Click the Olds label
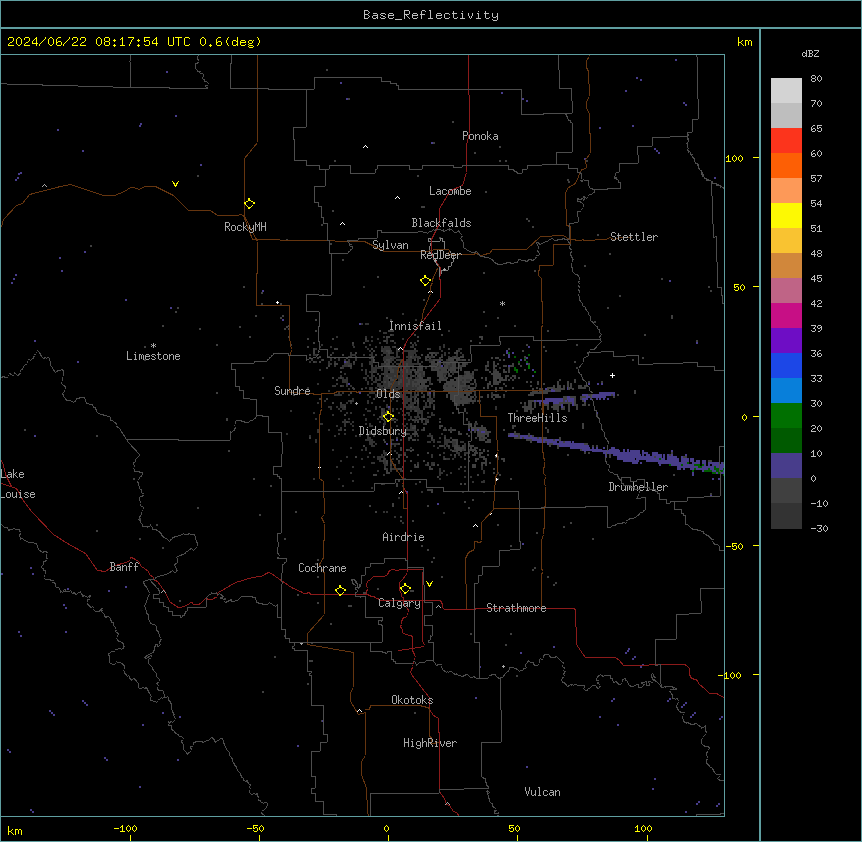 coord(388,394)
